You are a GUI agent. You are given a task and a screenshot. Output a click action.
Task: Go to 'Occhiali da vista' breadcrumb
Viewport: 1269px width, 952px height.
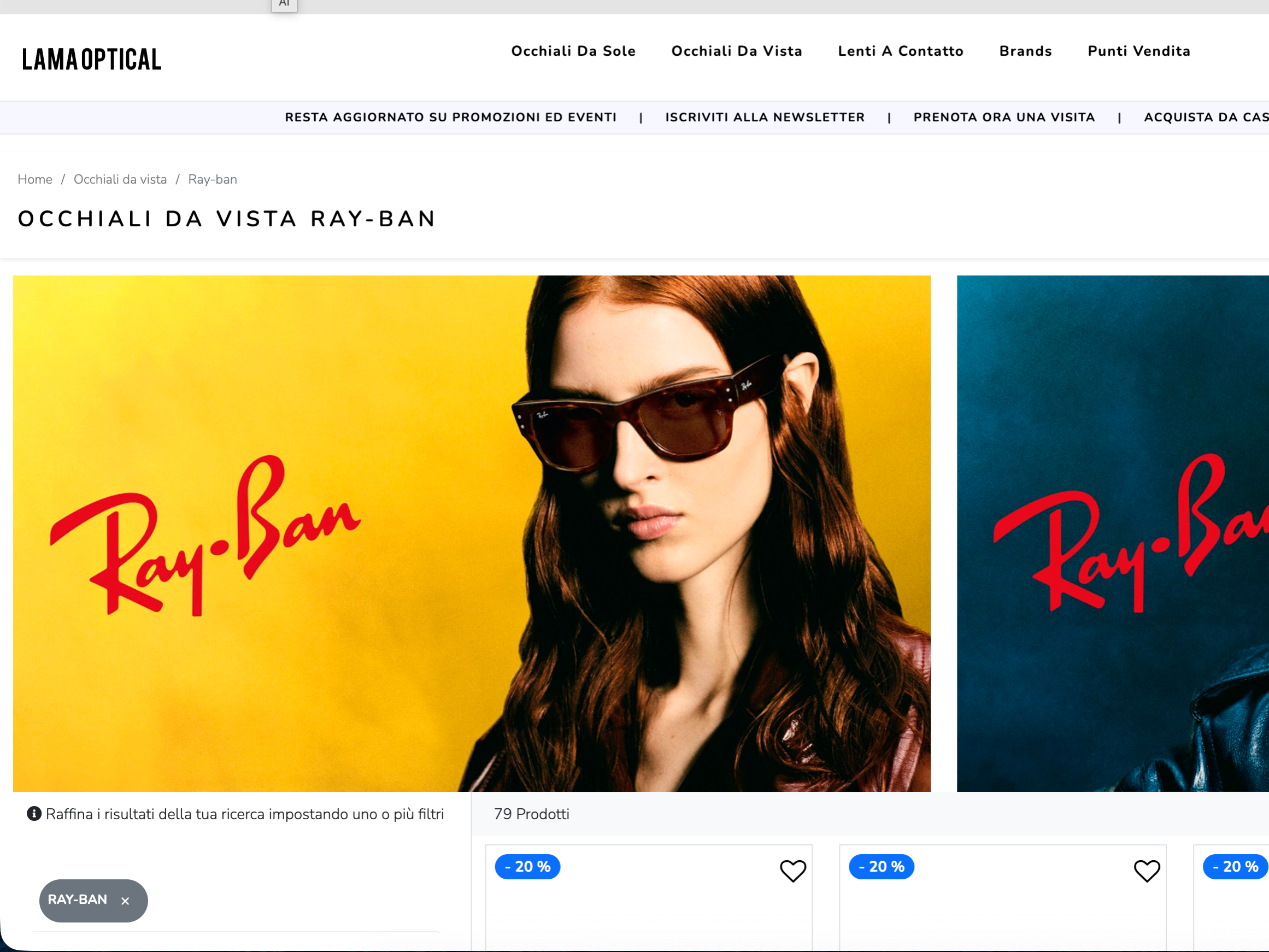tap(120, 180)
